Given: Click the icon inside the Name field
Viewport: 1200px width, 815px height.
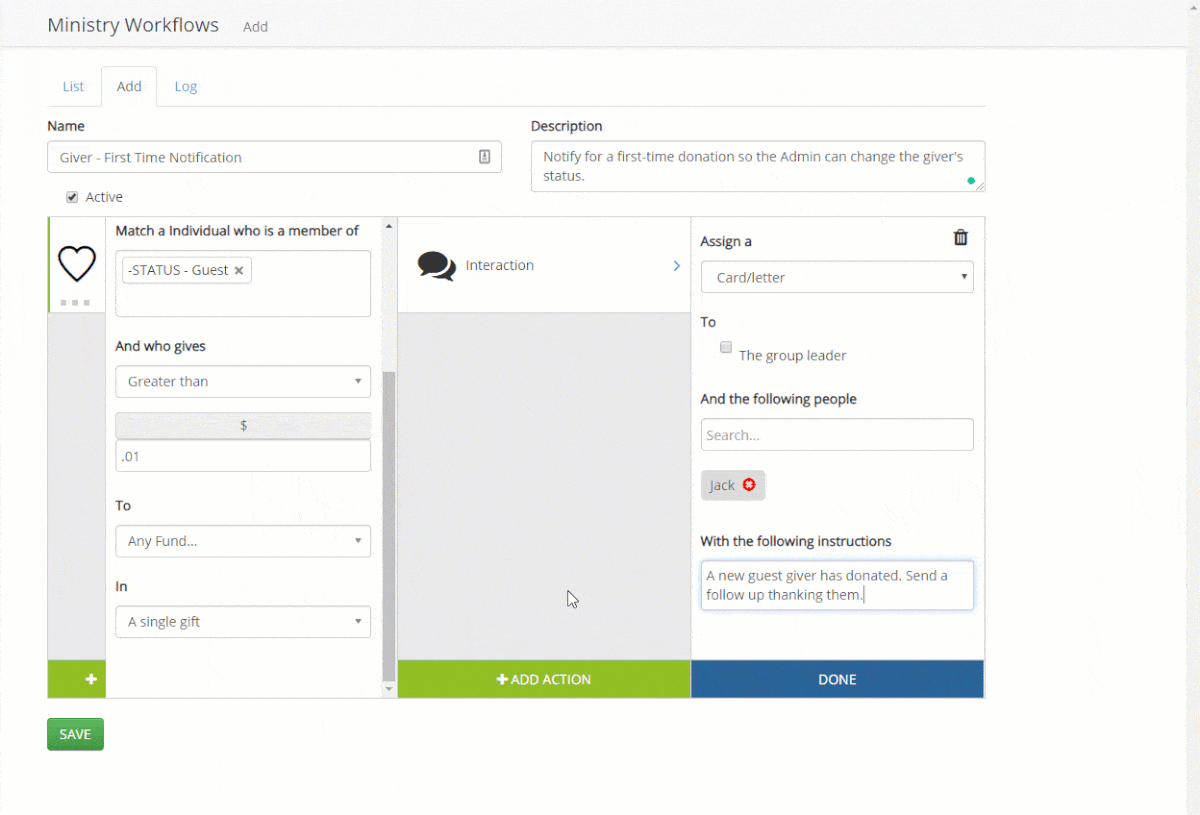Looking at the screenshot, I should click(x=484, y=157).
